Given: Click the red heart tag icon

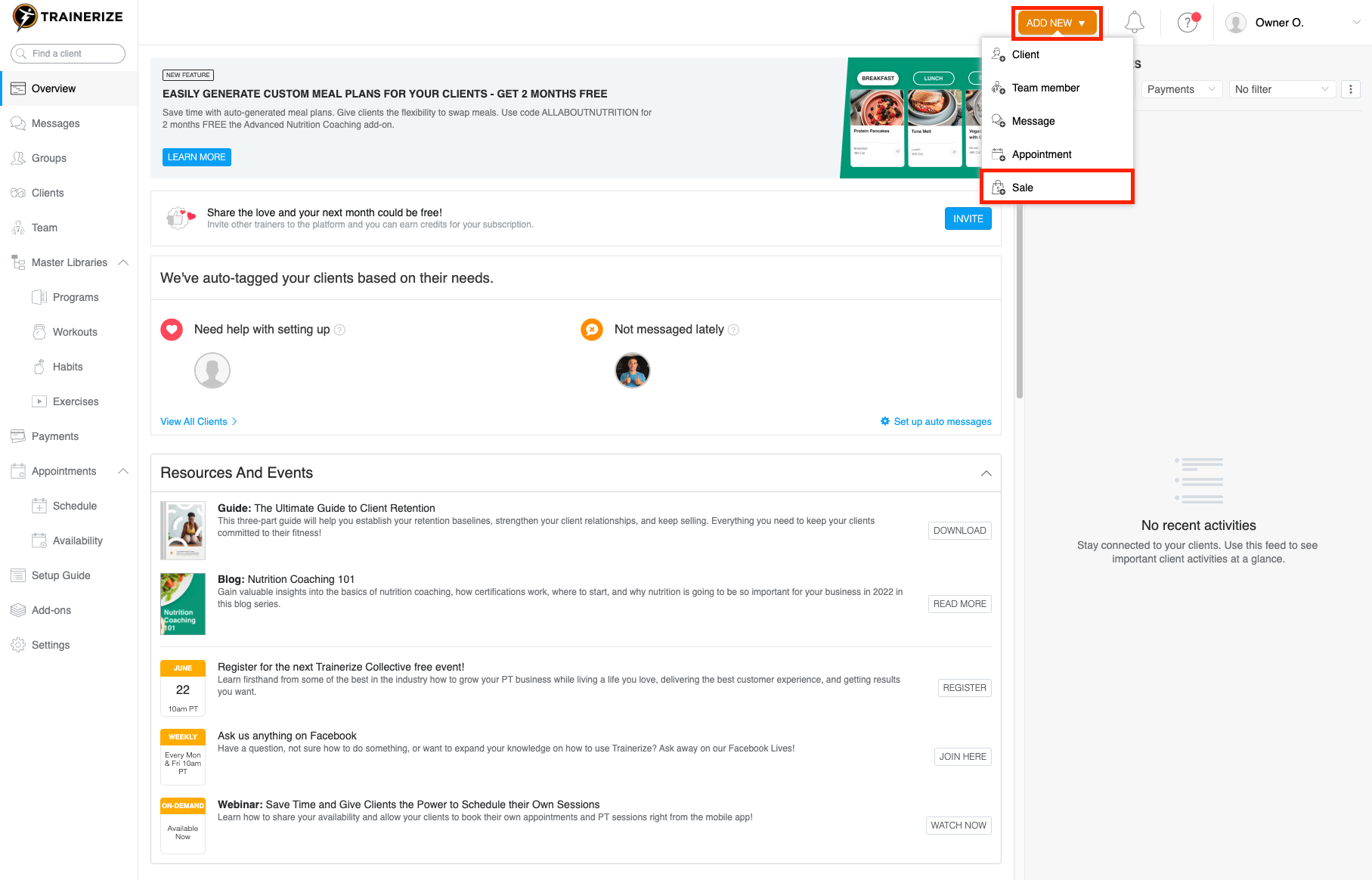Looking at the screenshot, I should [172, 330].
